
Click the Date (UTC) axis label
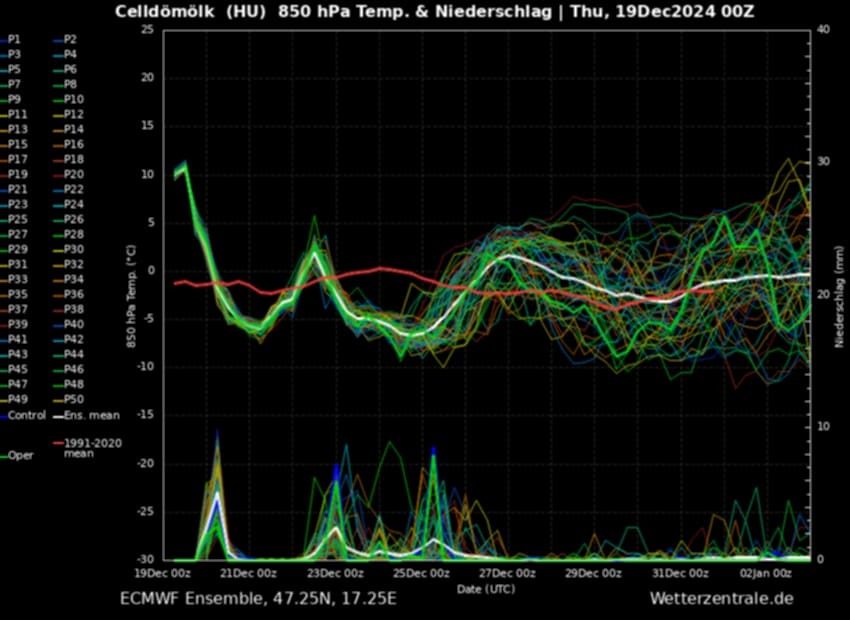(x=486, y=589)
